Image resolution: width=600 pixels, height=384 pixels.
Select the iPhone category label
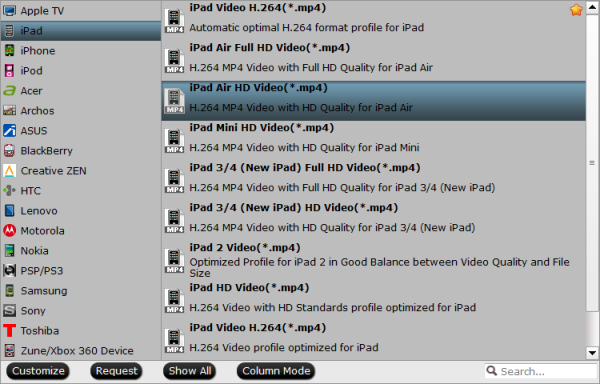coord(38,51)
